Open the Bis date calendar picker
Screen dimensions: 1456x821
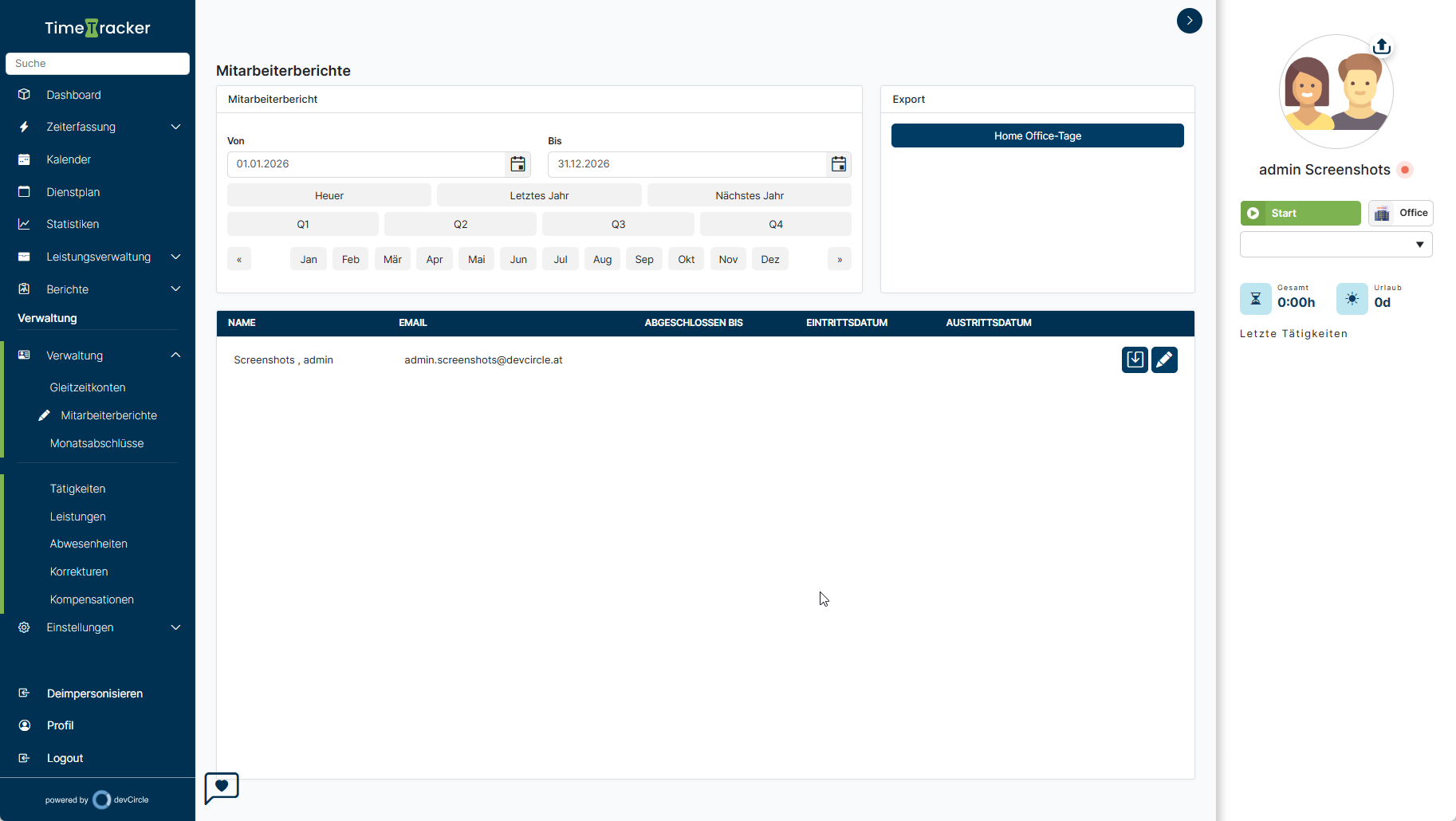[839, 164]
